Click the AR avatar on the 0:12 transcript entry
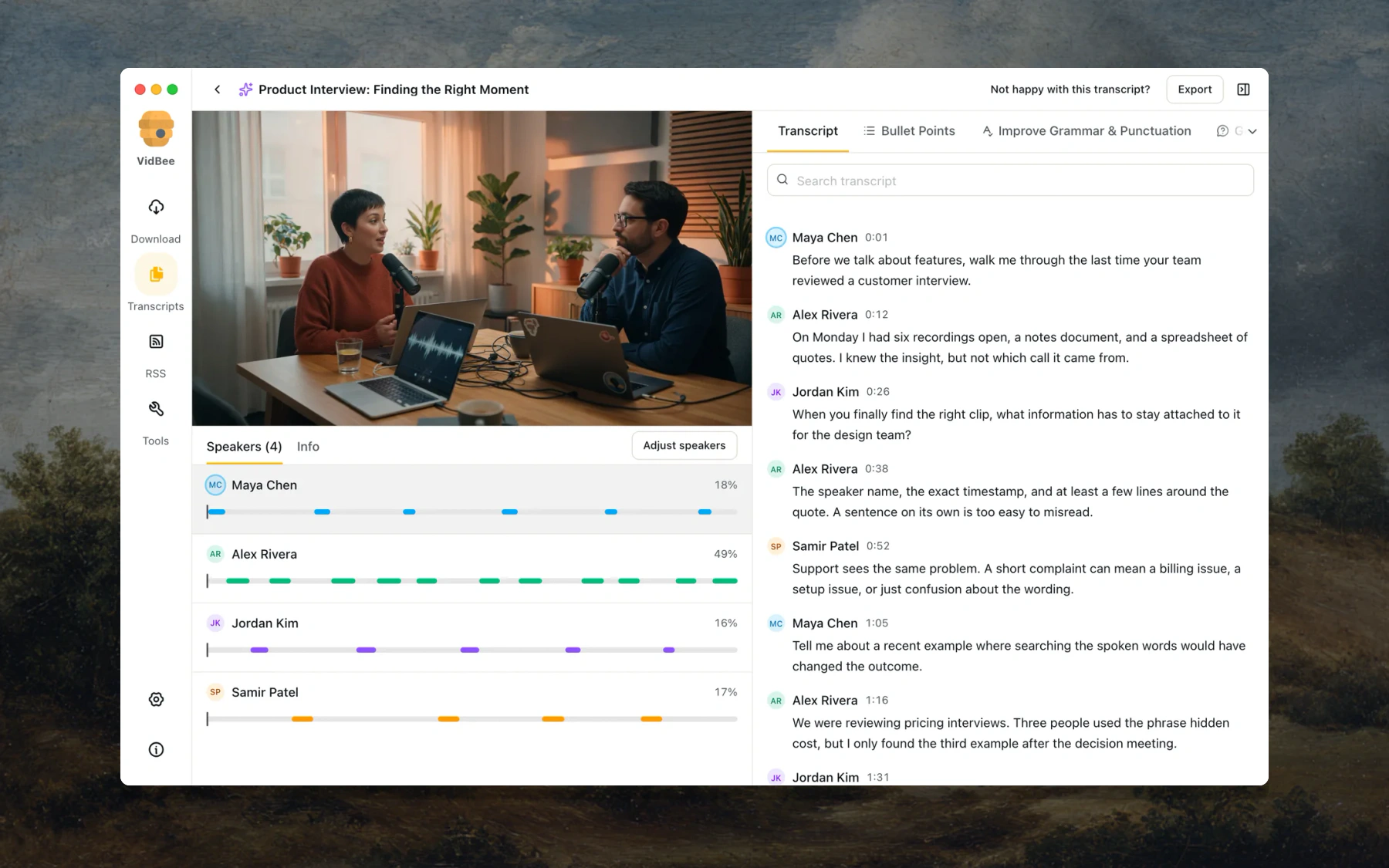The height and width of the screenshot is (868, 1389). 776,315
